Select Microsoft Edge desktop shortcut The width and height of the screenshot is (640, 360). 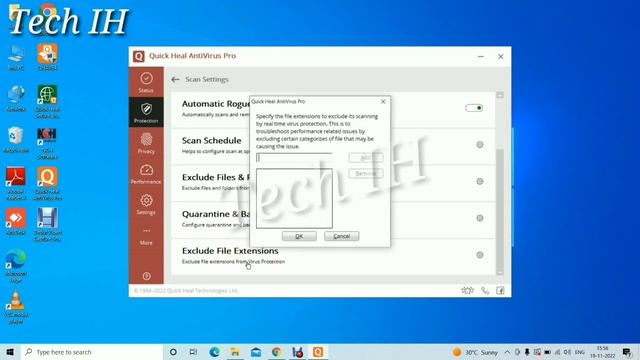16,266
